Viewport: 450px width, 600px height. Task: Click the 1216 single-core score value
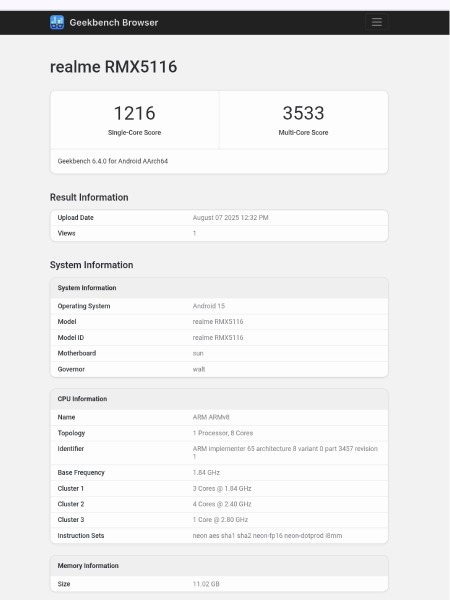(x=134, y=113)
